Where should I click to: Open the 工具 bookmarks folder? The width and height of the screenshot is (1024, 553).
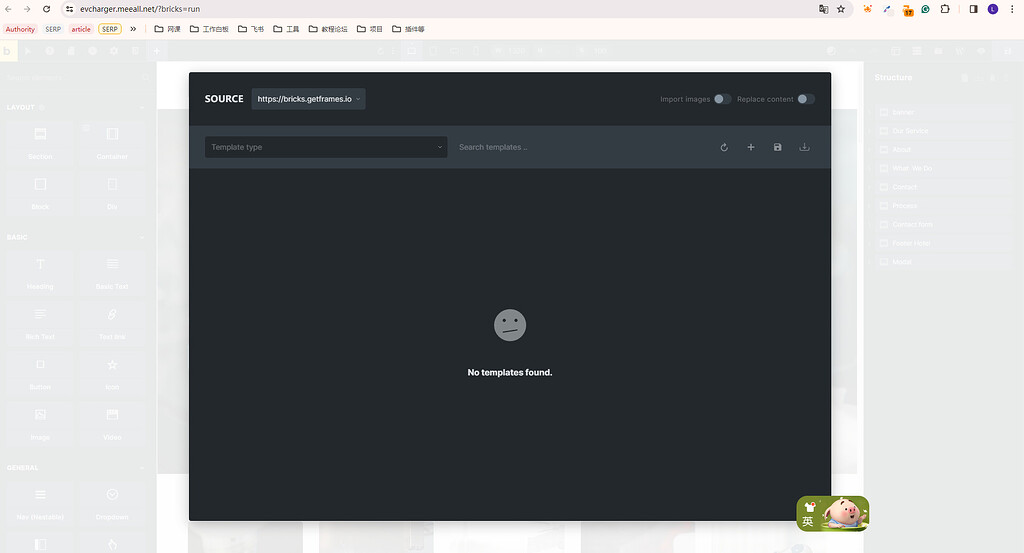click(x=286, y=29)
